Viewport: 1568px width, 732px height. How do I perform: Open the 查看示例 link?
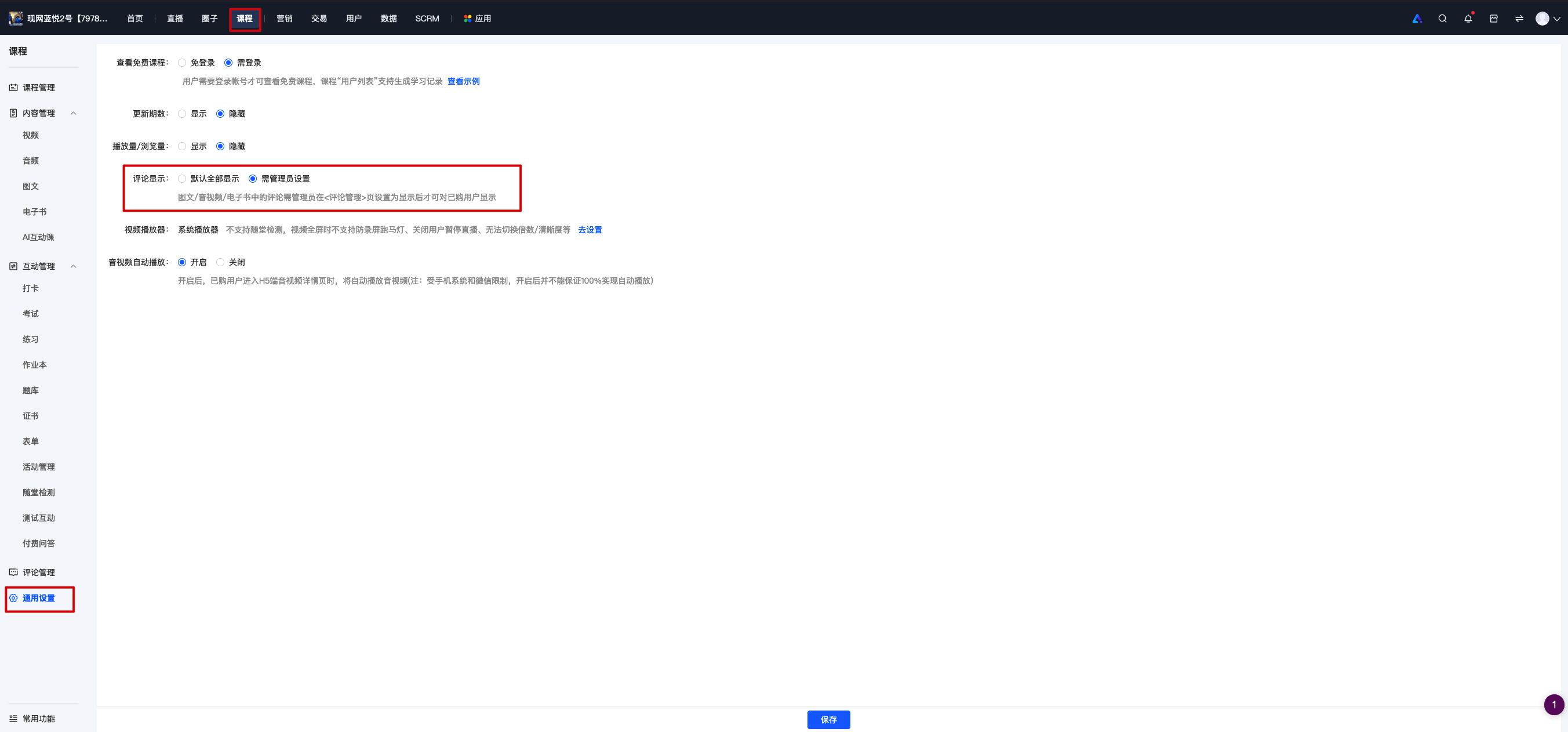[x=463, y=82]
